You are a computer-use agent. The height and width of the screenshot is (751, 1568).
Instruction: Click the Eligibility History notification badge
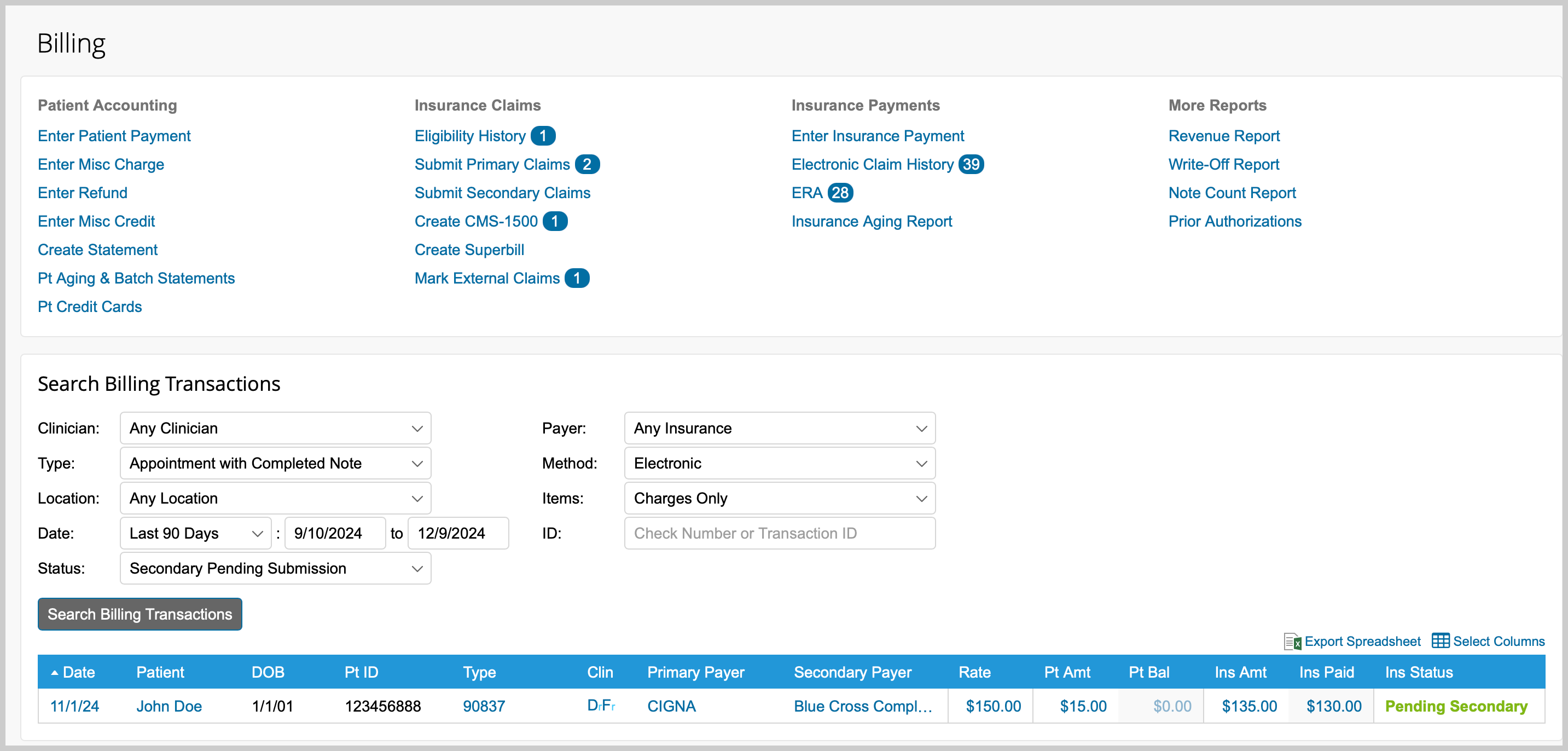coord(544,135)
